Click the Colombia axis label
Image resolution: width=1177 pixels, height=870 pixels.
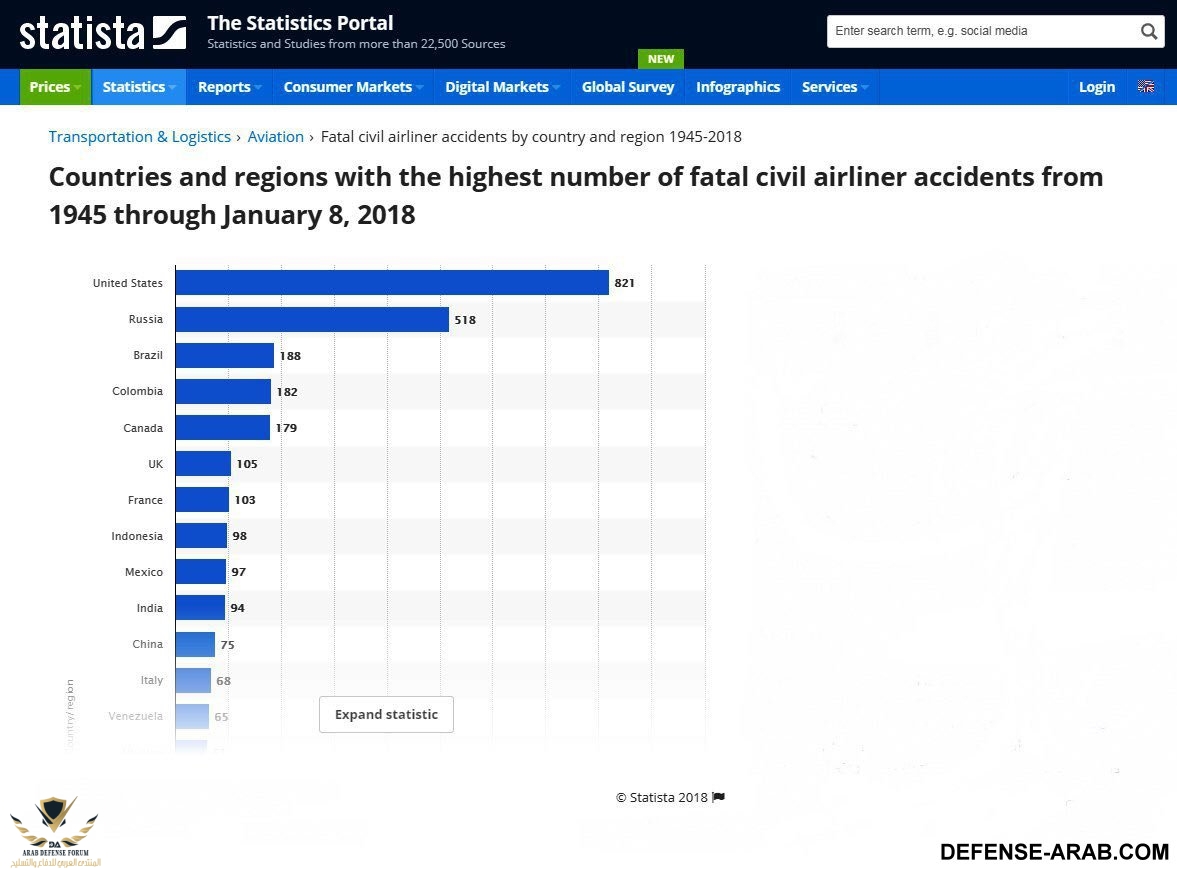point(137,391)
